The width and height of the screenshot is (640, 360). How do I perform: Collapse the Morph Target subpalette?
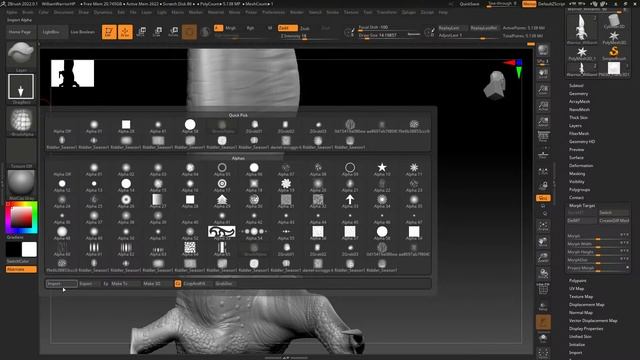coord(582,206)
